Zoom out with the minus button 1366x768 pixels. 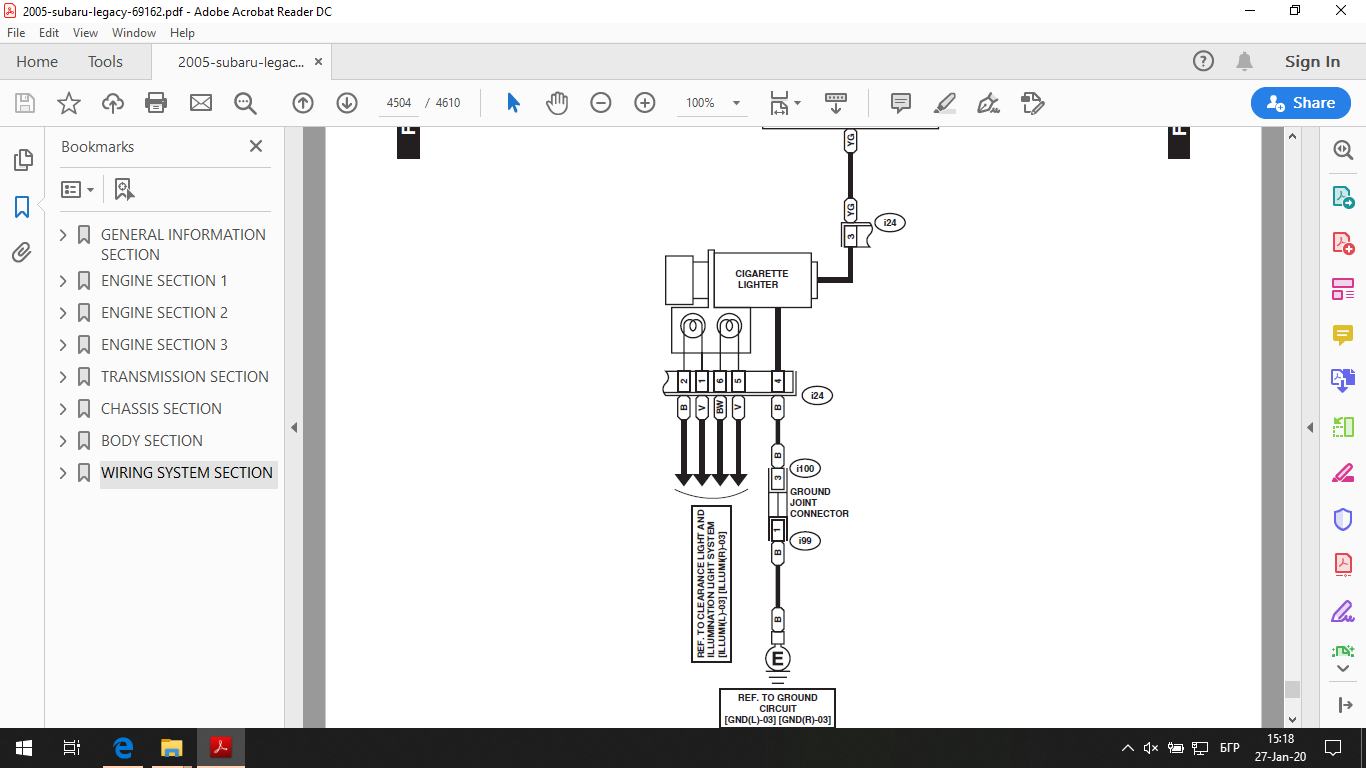(601, 103)
